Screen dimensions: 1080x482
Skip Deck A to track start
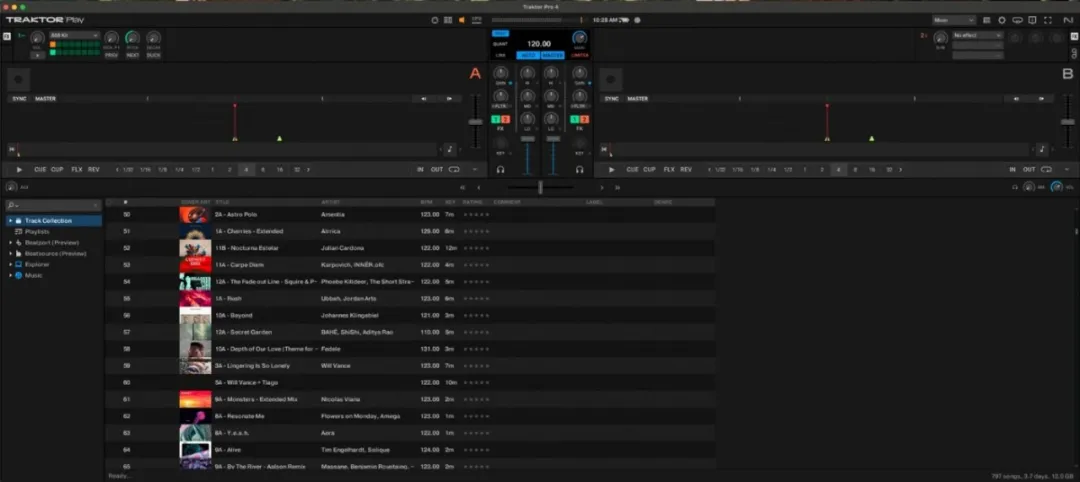tap(12, 149)
